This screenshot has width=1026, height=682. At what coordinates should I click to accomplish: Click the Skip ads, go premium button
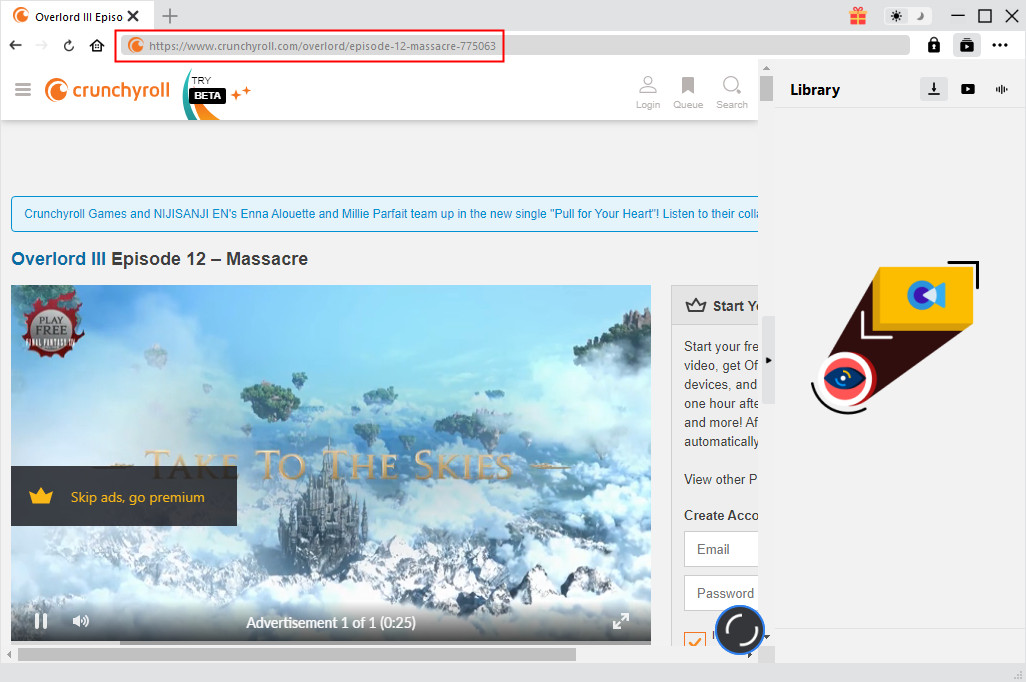[x=123, y=495]
